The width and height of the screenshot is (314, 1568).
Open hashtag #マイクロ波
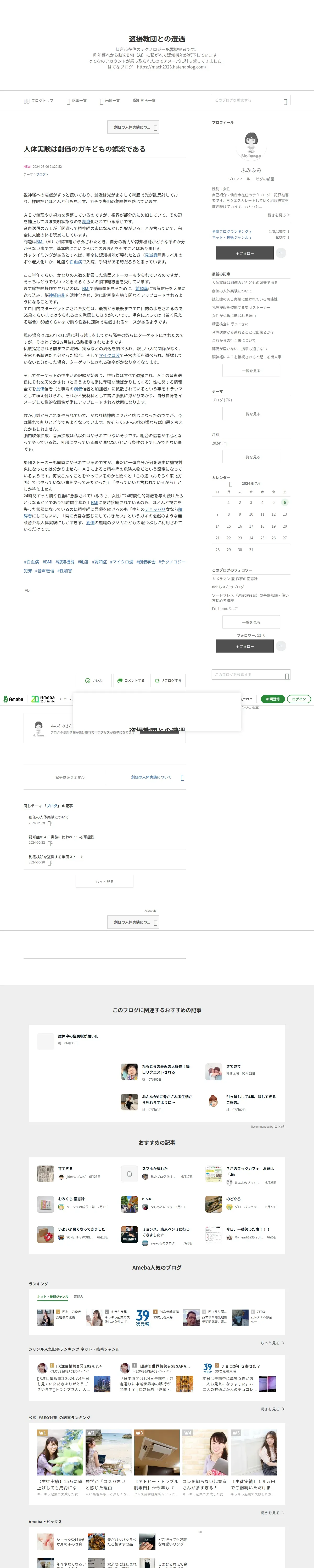[x=122, y=562]
